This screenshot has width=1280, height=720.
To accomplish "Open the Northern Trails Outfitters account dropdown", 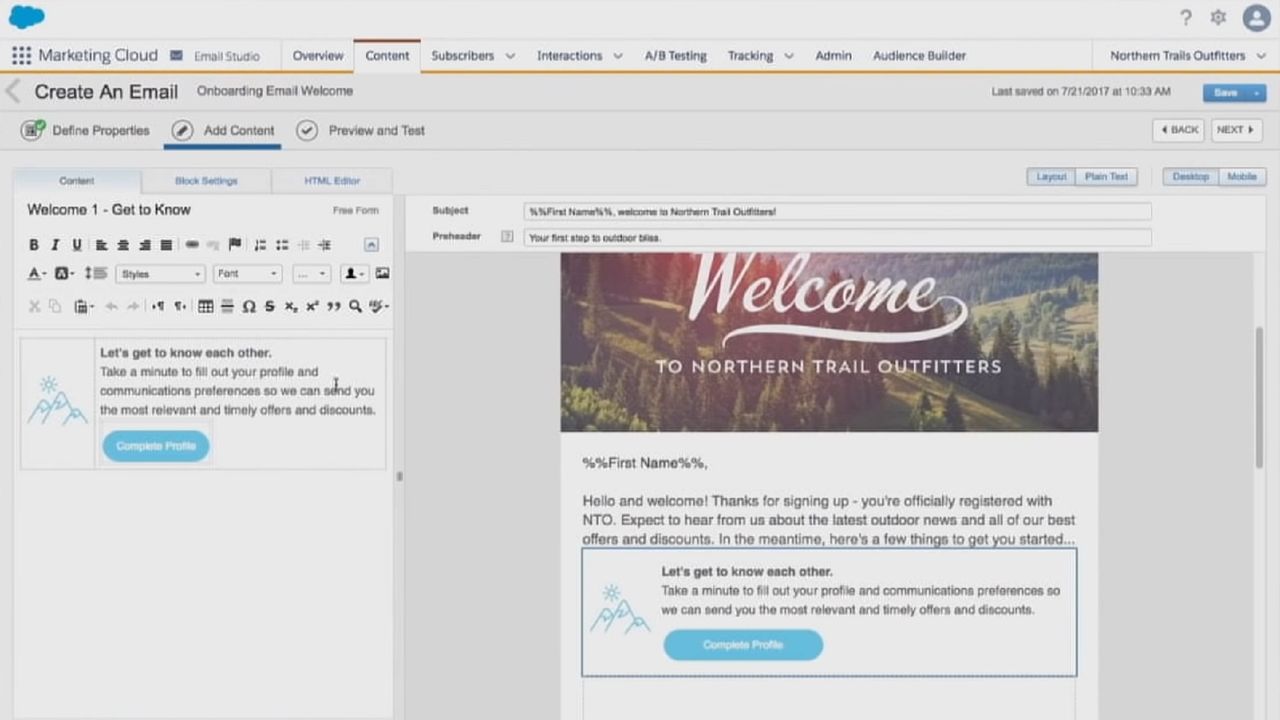I will point(1186,56).
